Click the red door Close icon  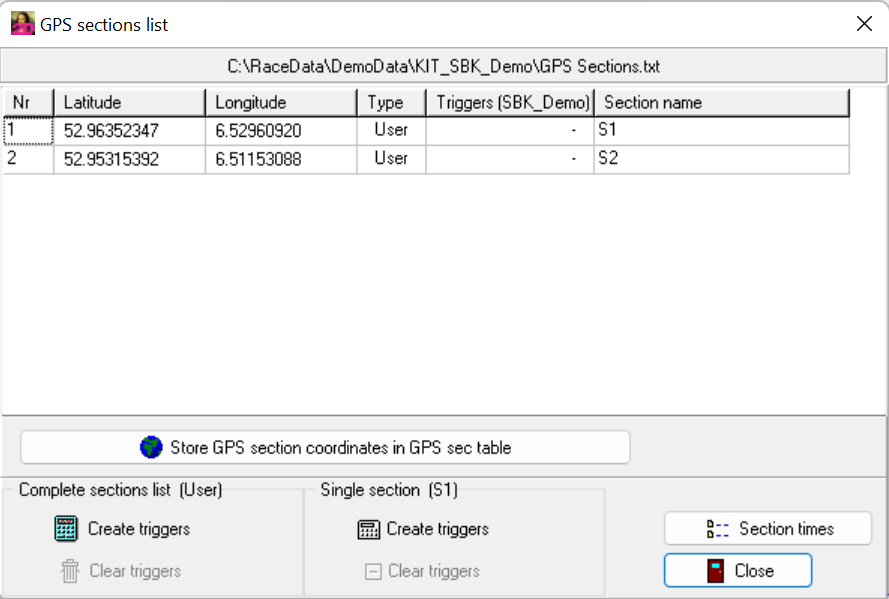click(x=716, y=571)
